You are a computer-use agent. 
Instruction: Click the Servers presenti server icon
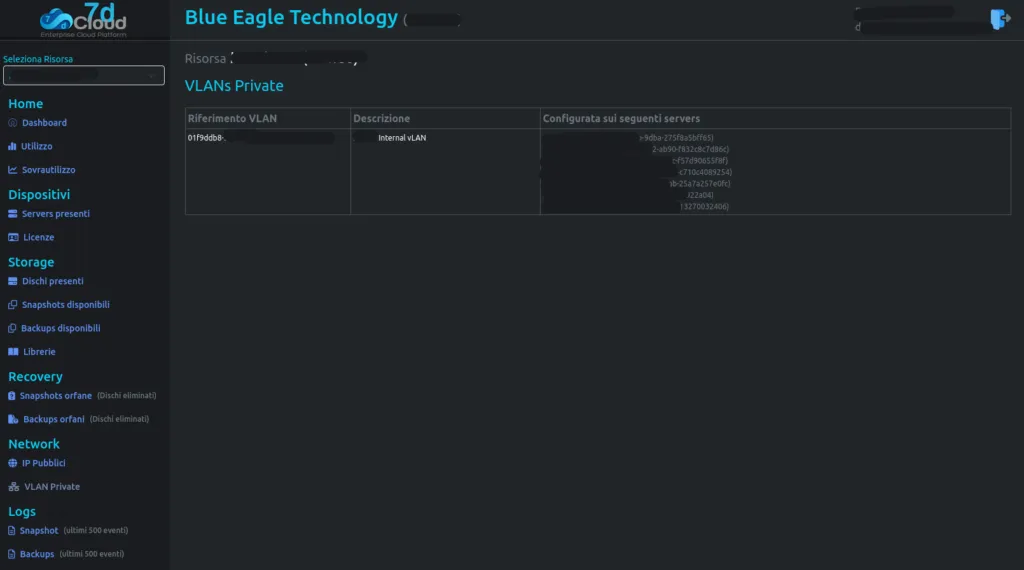(x=12, y=214)
